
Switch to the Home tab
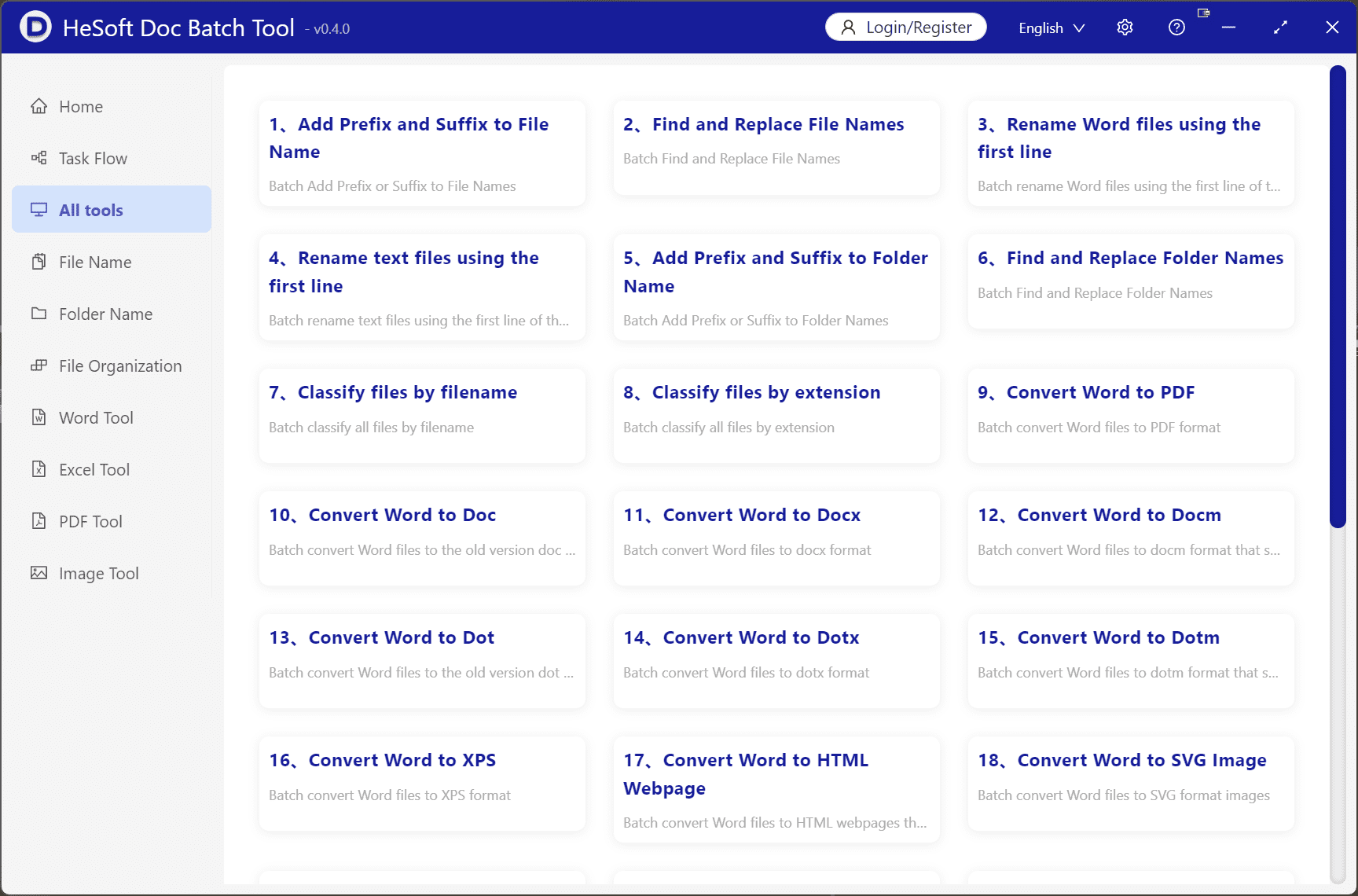80,106
